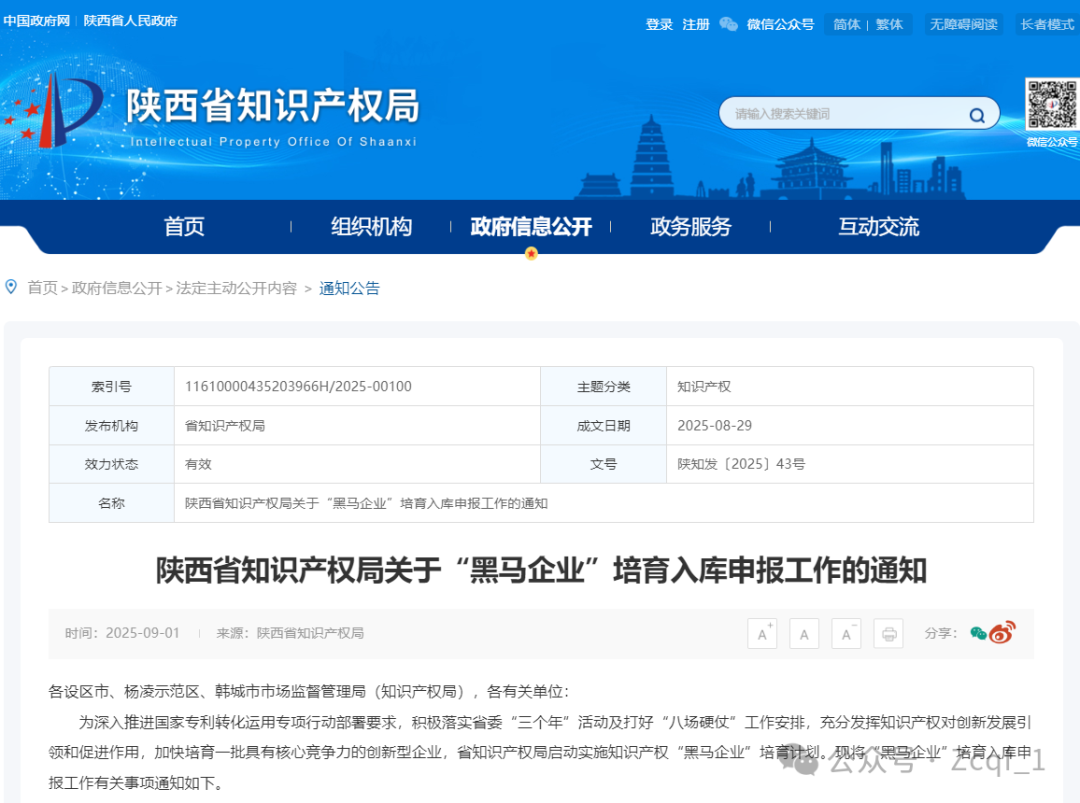Go to 首页 homepage tab
The height and width of the screenshot is (803, 1080).
coord(183,226)
